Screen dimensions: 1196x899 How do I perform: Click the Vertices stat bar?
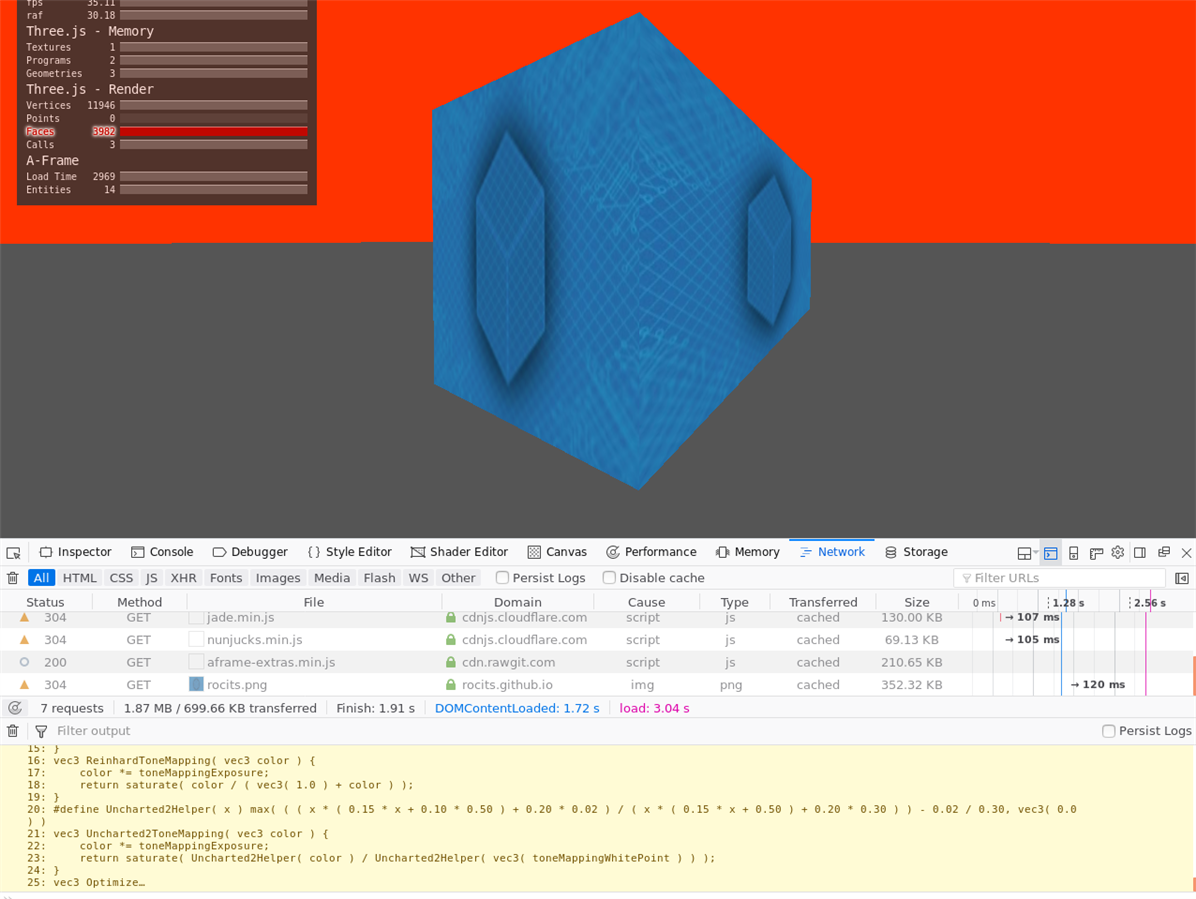[x=214, y=106]
